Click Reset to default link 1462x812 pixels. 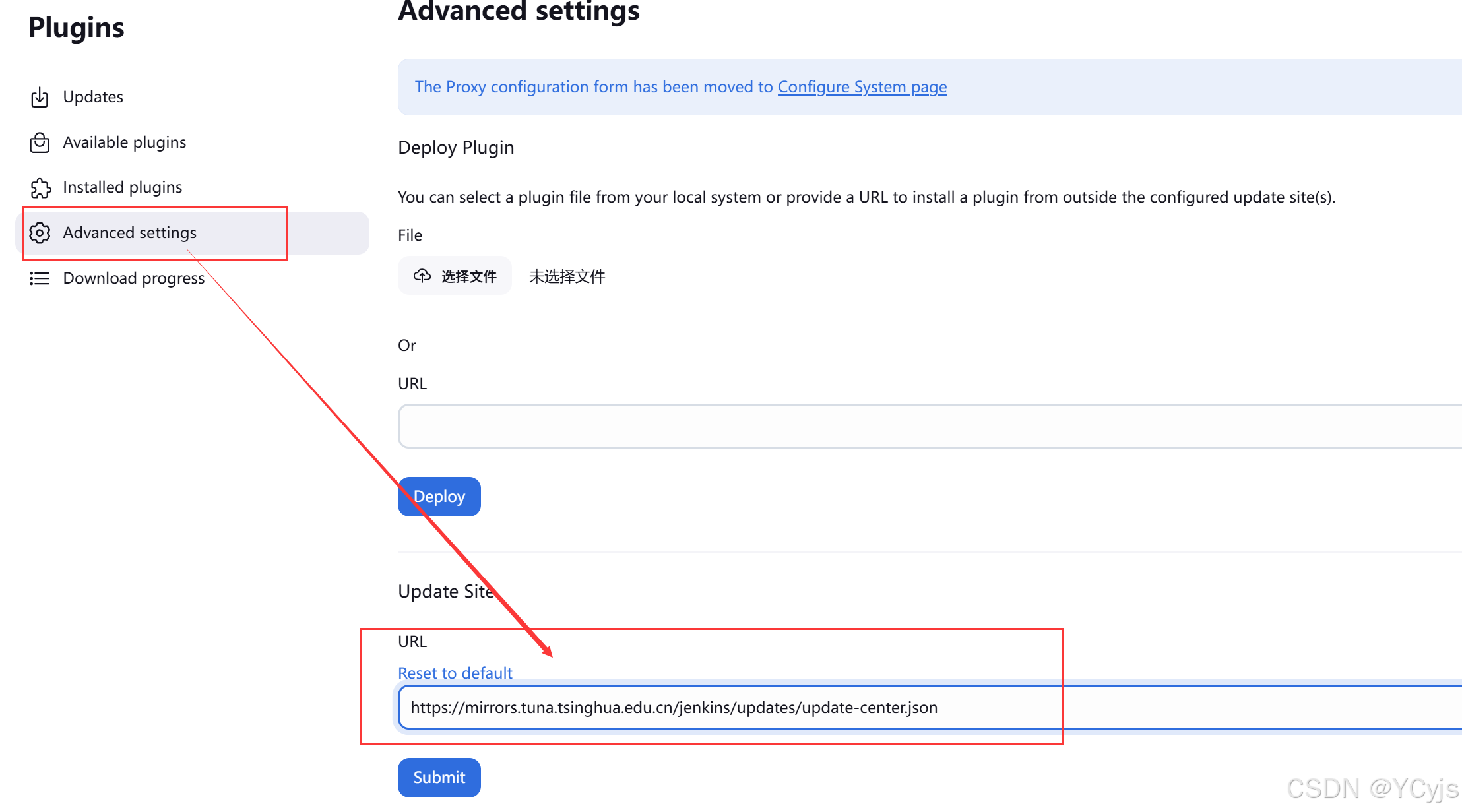tap(455, 673)
